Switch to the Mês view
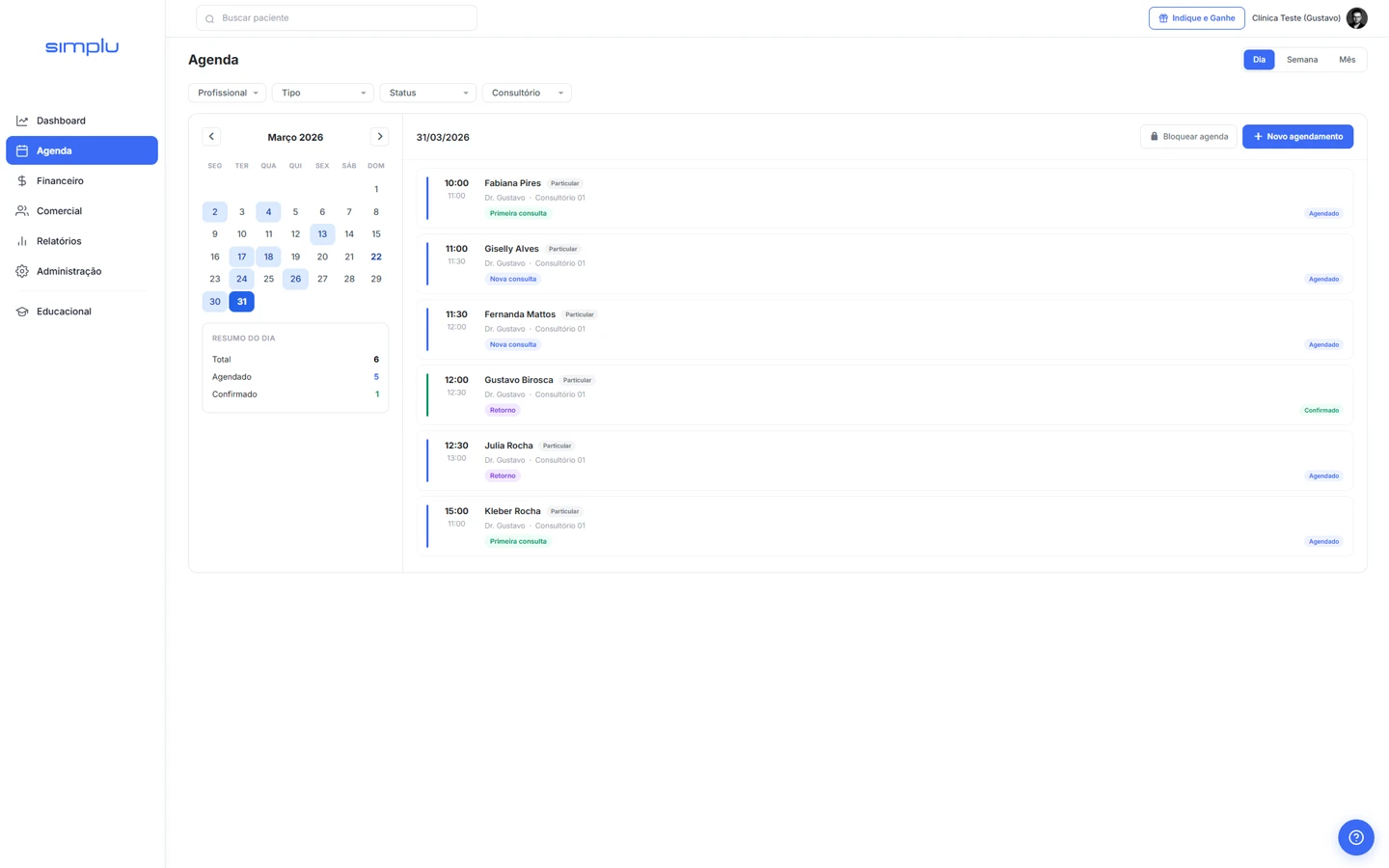1389x868 pixels. tap(1347, 60)
